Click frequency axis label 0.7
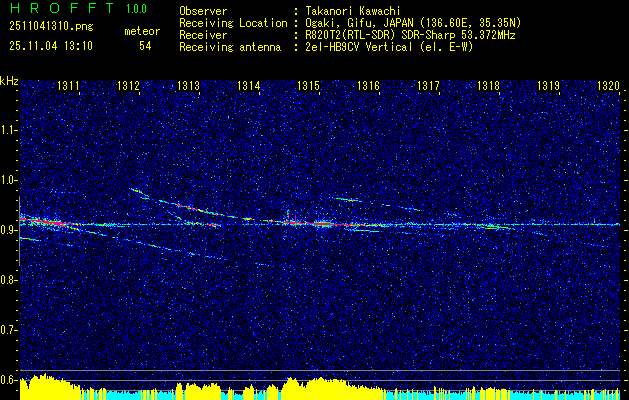 pos(9,330)
